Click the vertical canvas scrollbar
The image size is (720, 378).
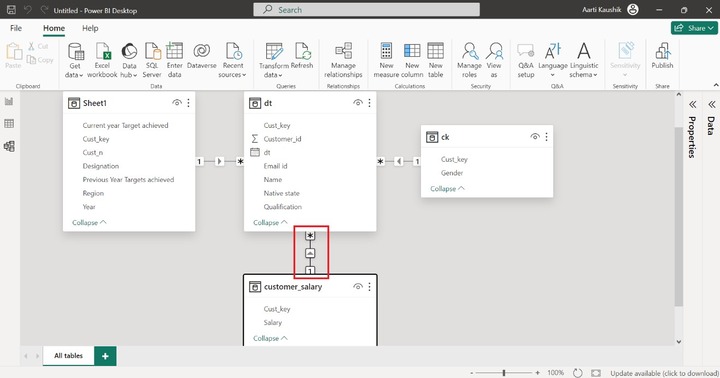(x=679, y=217)
